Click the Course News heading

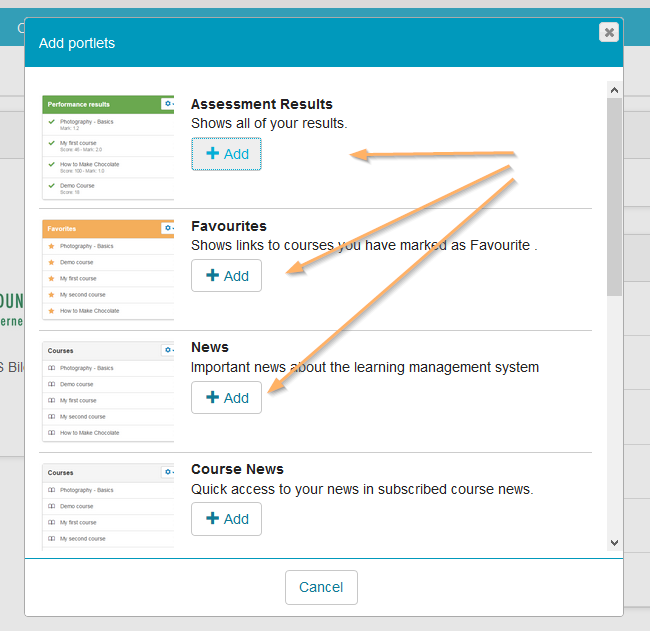pos(236,469)
